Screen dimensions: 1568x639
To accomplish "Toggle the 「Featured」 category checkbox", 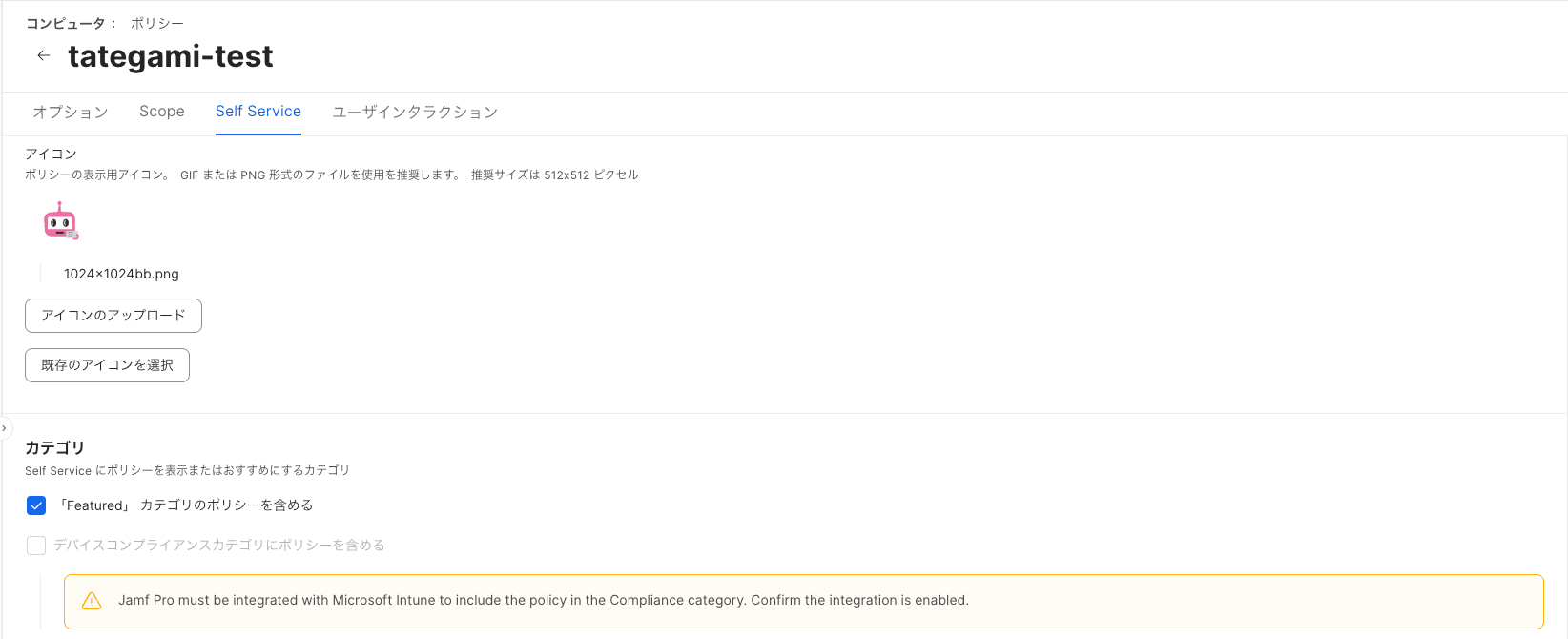I will click(x=36, y=505).
